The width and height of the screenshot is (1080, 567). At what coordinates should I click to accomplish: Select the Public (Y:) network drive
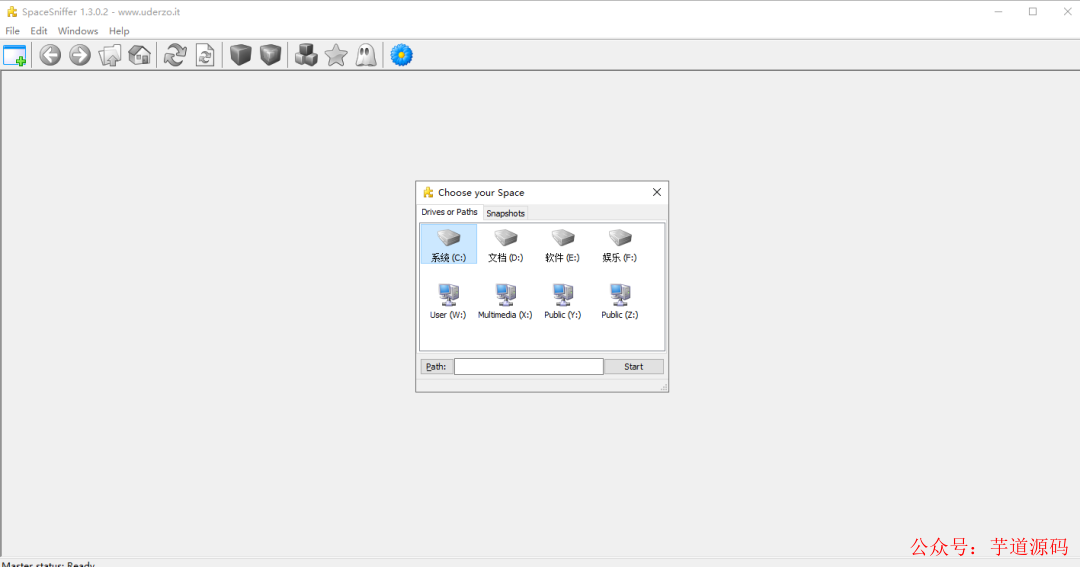coord(563,302)
